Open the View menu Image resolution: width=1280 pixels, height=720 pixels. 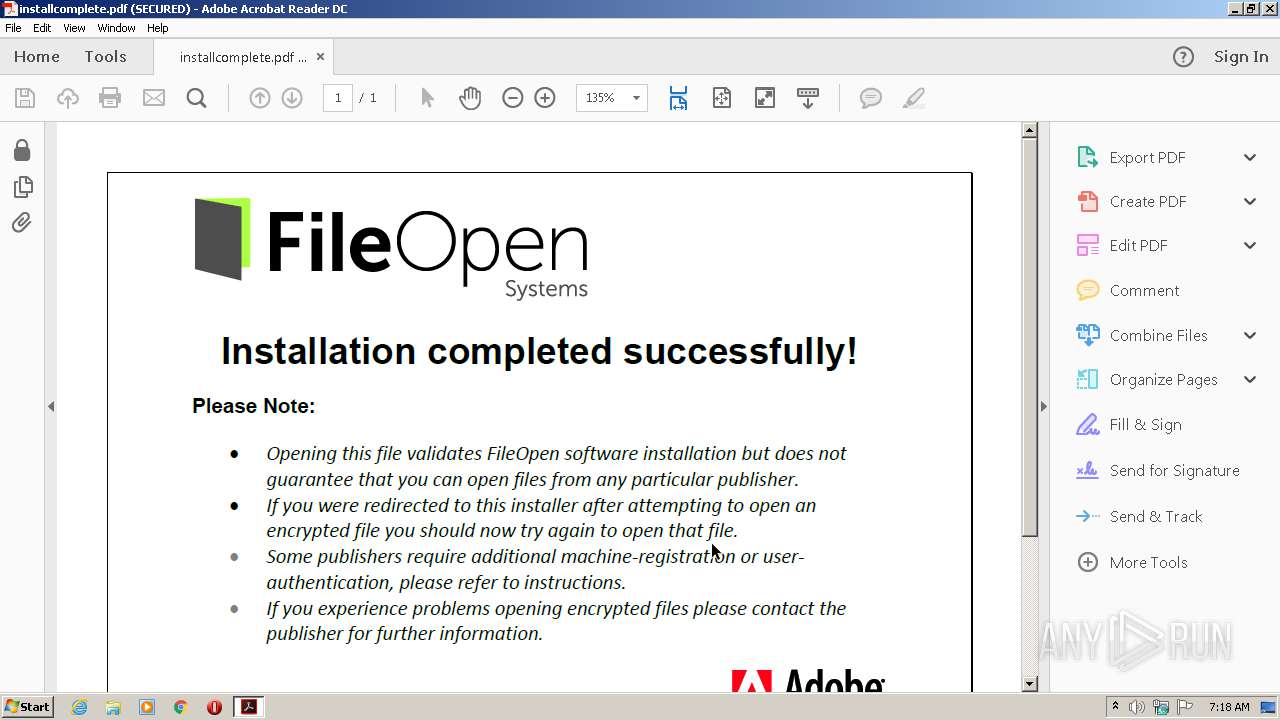(x=74, y=28)
